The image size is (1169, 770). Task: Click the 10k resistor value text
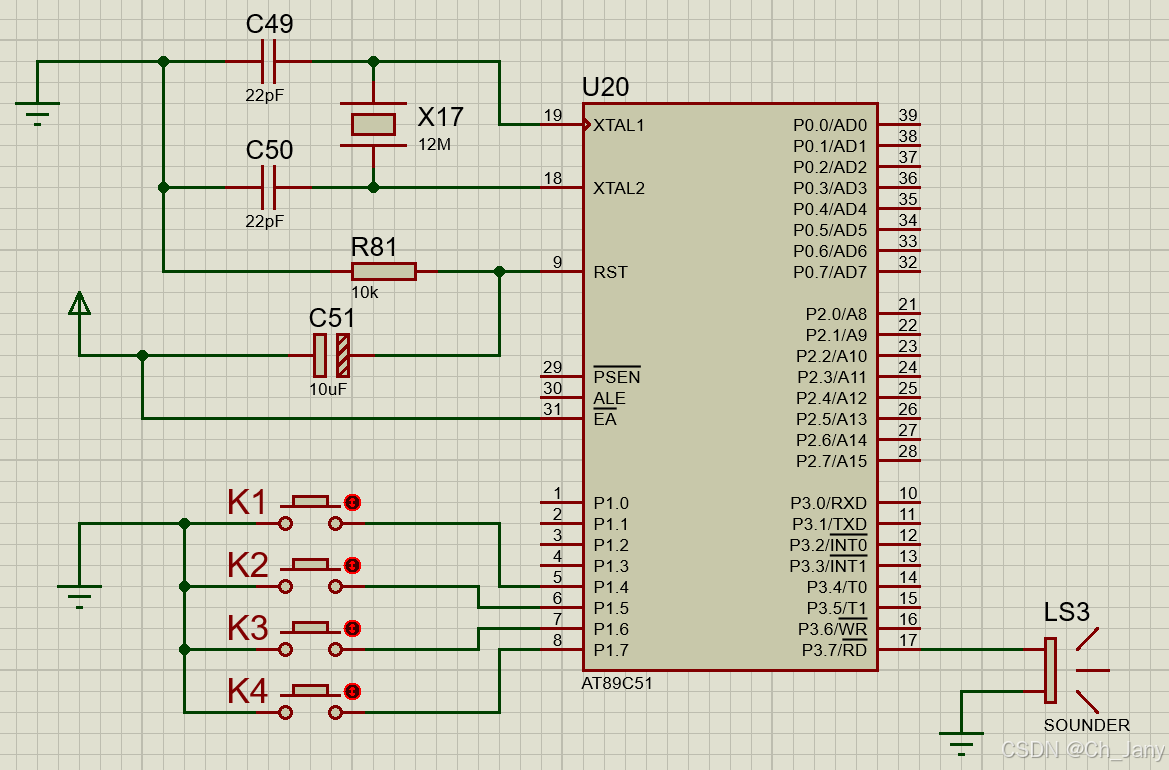pyautogui.click(x=365, y=292)
